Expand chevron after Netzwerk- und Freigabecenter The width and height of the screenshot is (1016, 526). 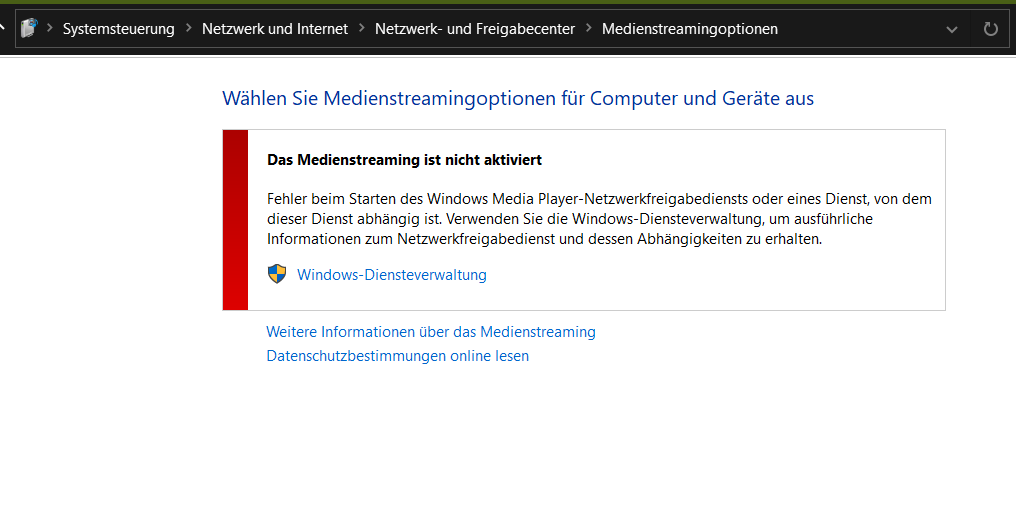pos(588,29)
